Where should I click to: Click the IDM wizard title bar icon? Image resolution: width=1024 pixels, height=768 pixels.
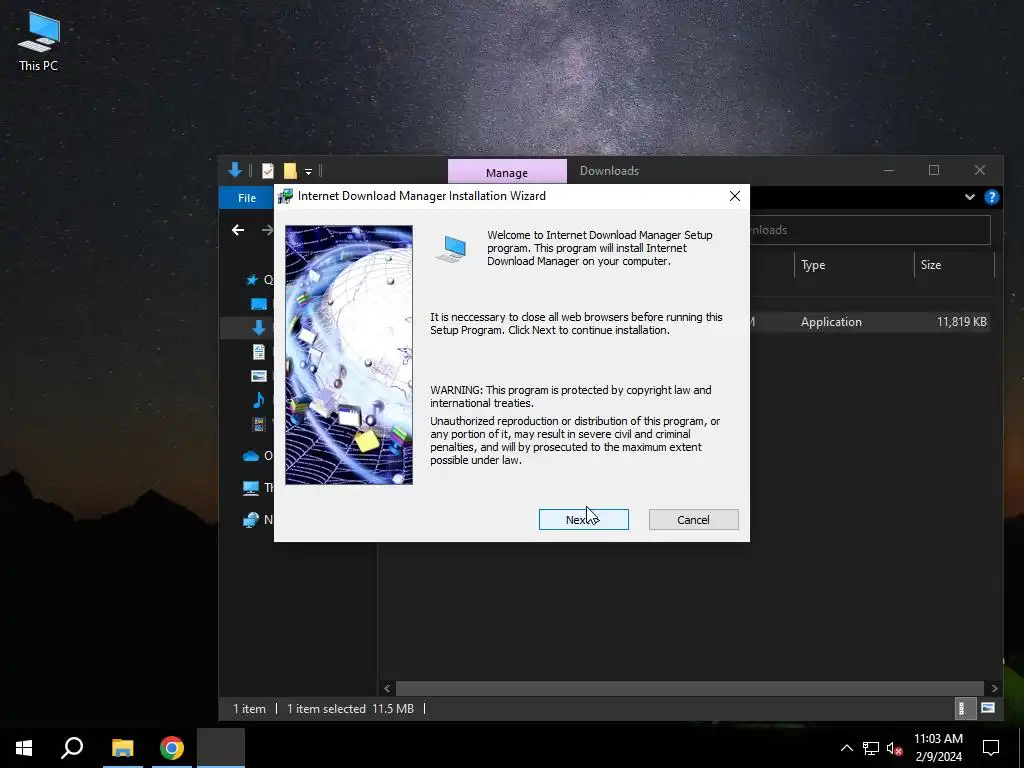285,196
